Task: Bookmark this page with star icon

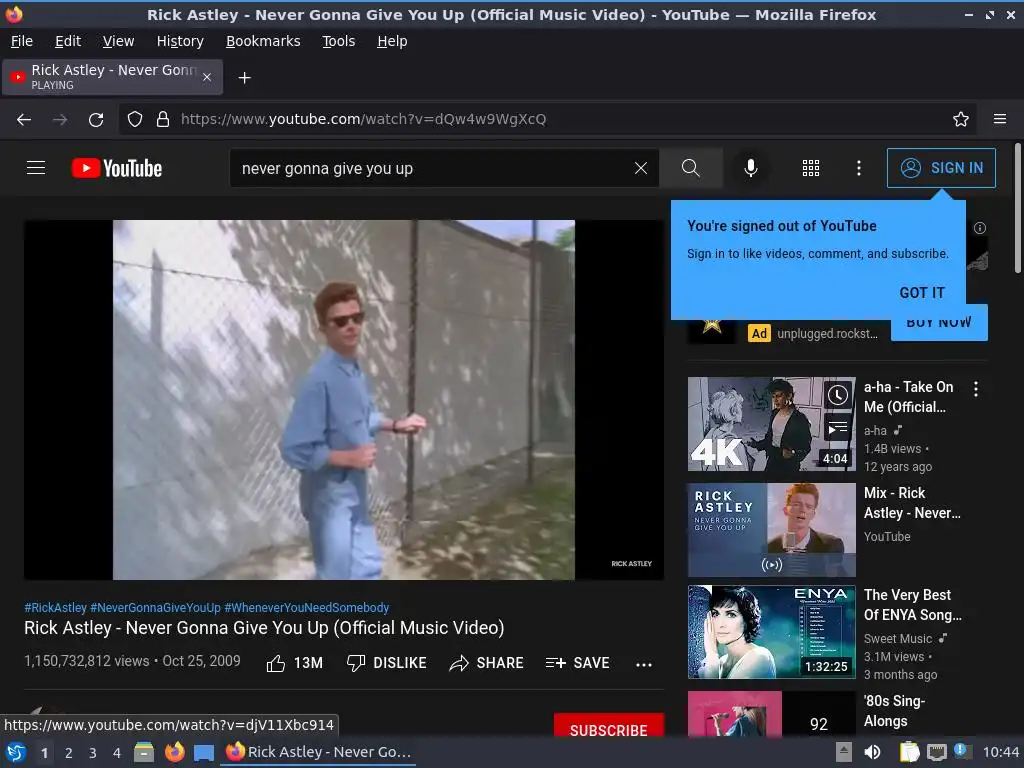Action: tap(961, 119)
